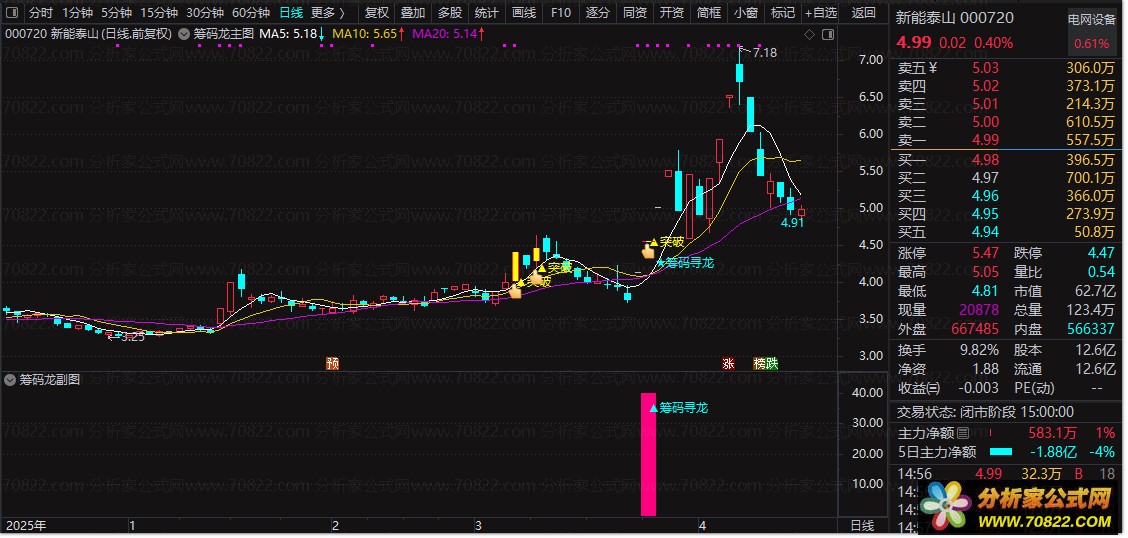Click the 返回 back button

tap(863, 12)
